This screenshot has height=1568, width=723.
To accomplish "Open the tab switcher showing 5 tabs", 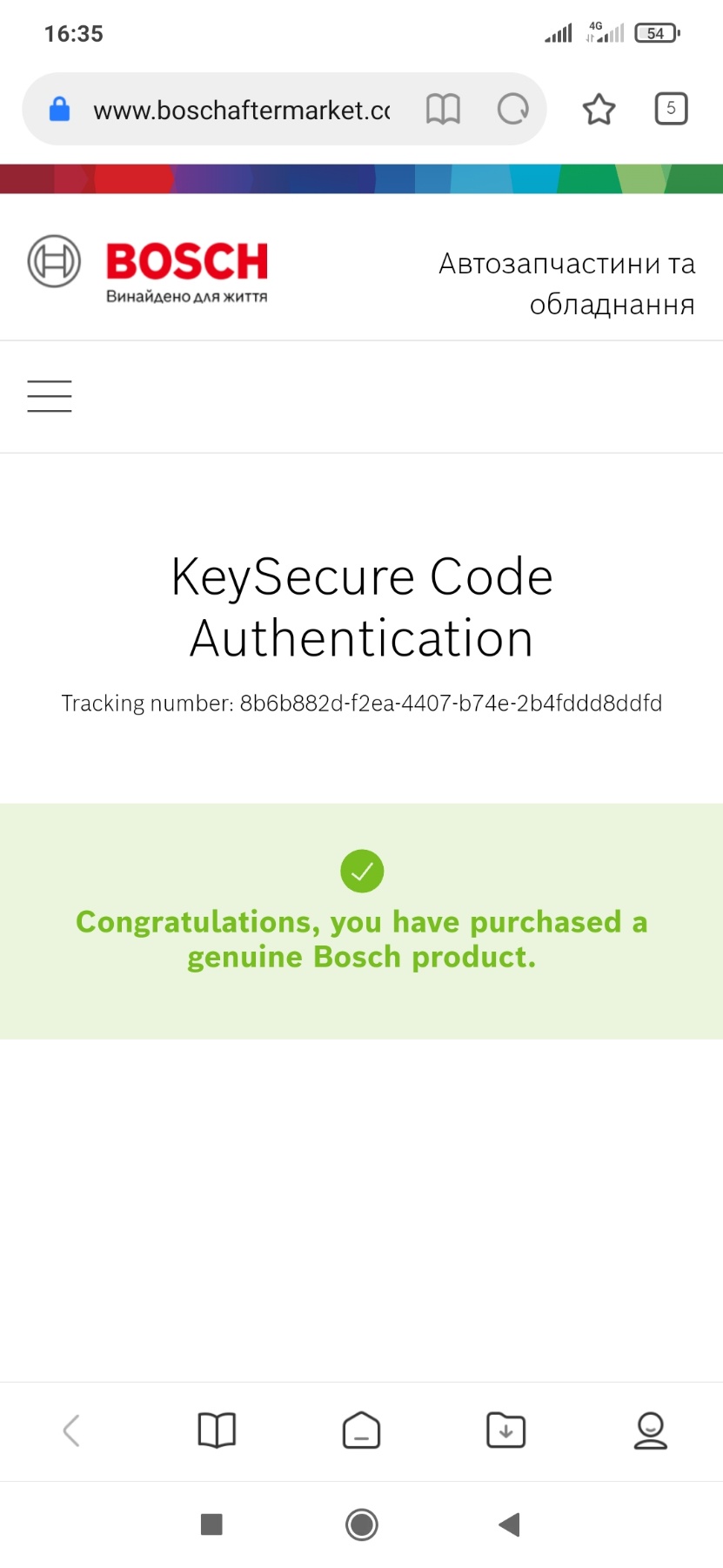I will [x=671, y=109].
